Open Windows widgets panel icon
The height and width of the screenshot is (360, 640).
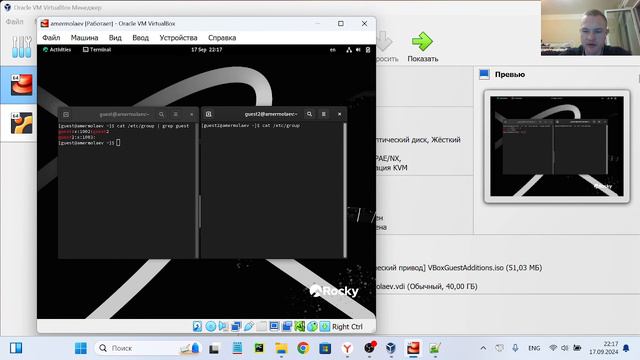16,348
